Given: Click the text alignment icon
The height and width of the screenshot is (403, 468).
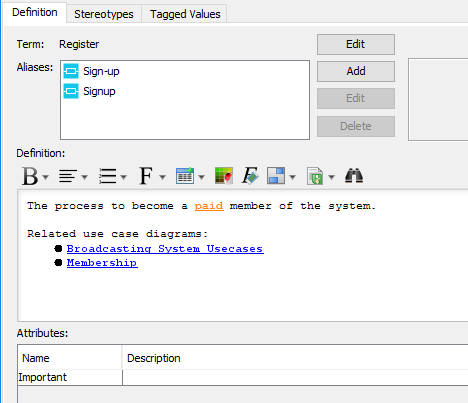Looking at the screenshot, I should [68, 176].
